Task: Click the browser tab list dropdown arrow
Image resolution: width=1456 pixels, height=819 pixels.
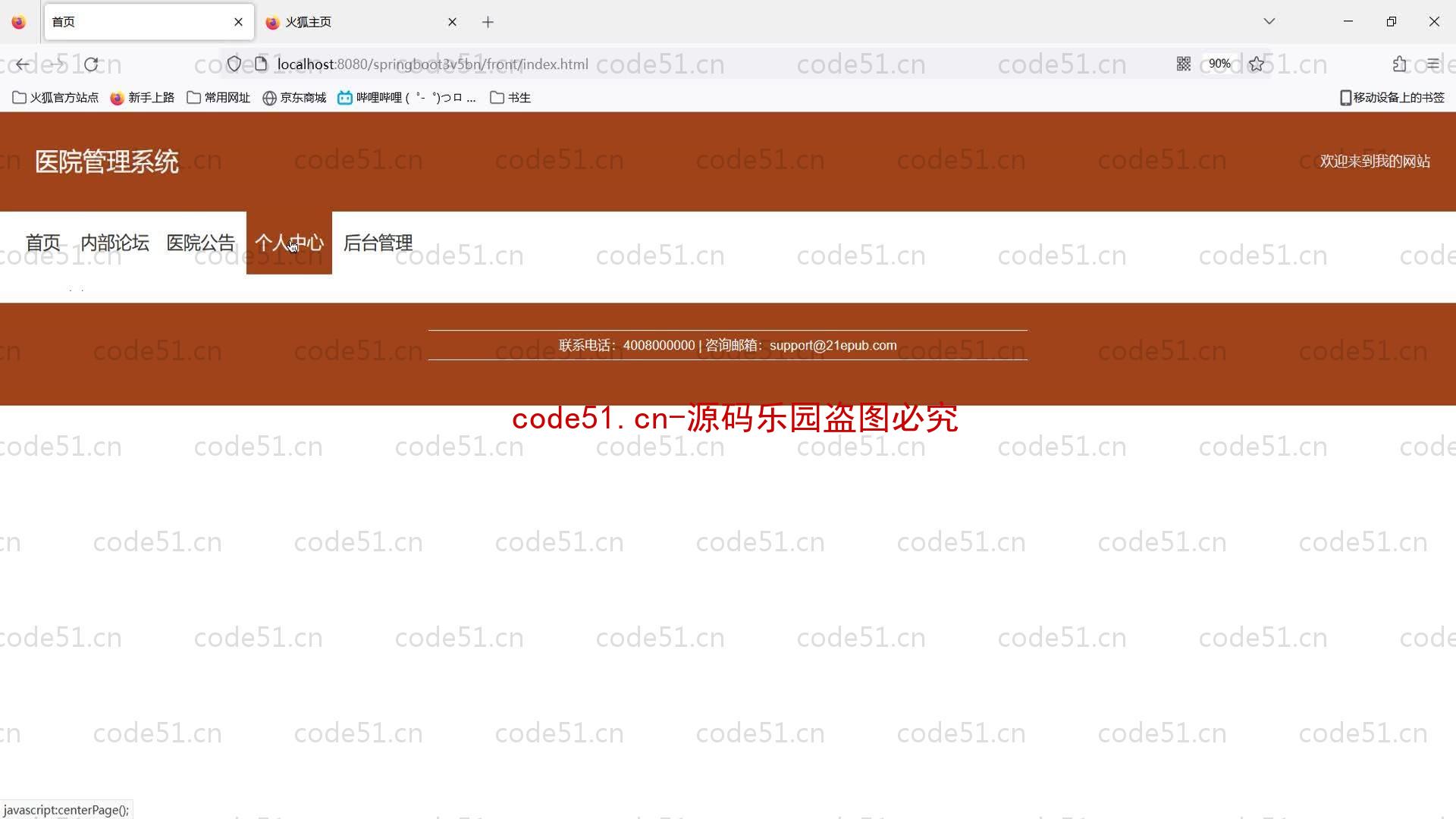Action: pos(1268,21)
